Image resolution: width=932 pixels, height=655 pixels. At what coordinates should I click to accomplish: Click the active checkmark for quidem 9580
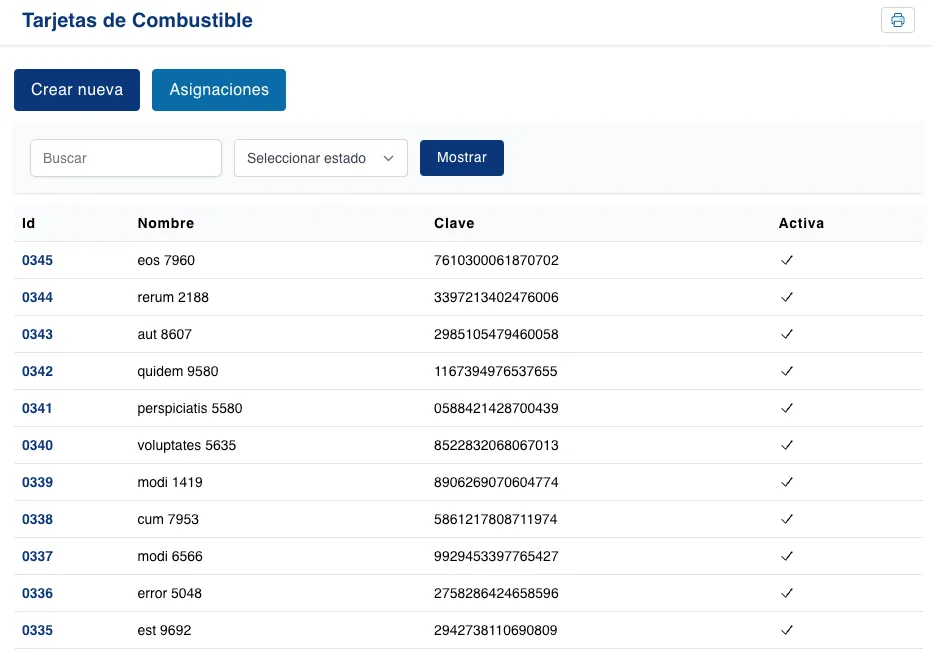tap(787, 371)
